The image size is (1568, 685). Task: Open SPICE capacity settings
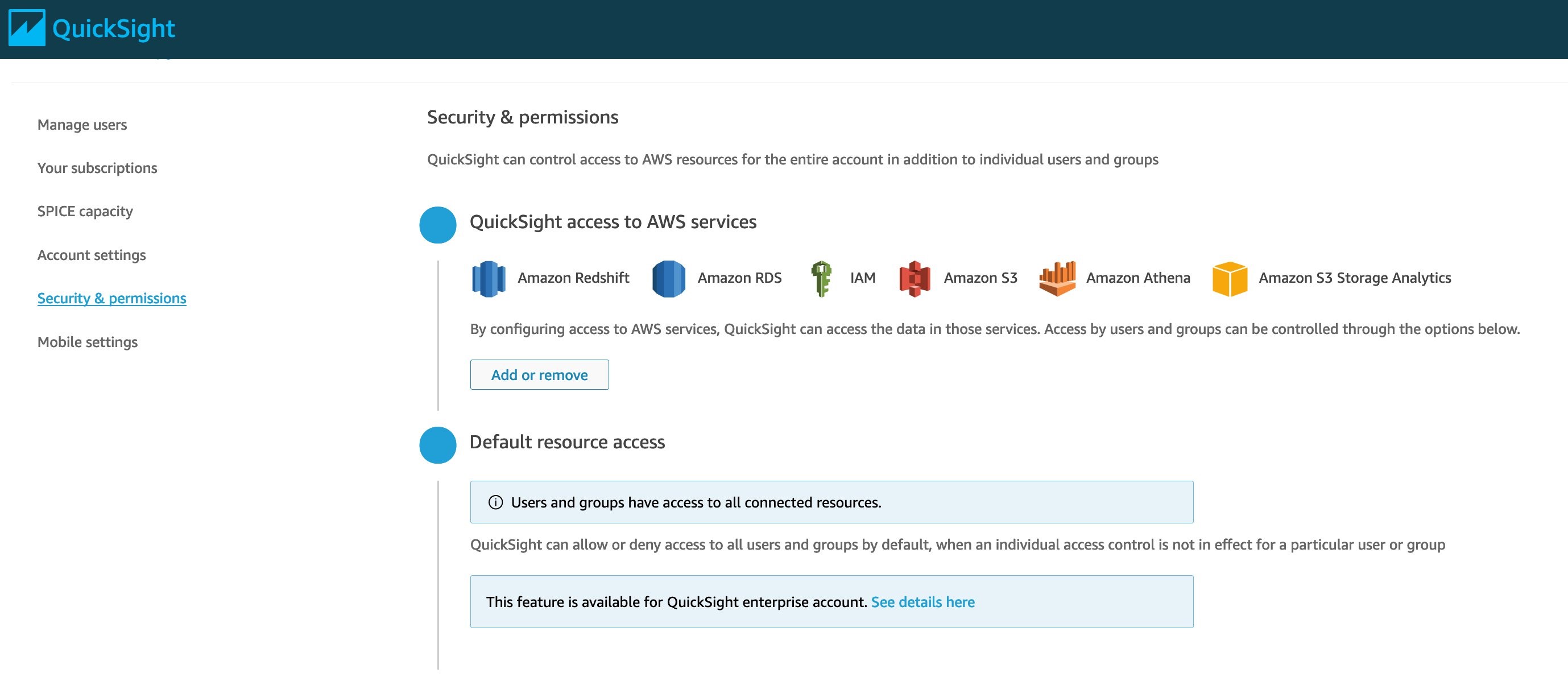tap(85, 211)
